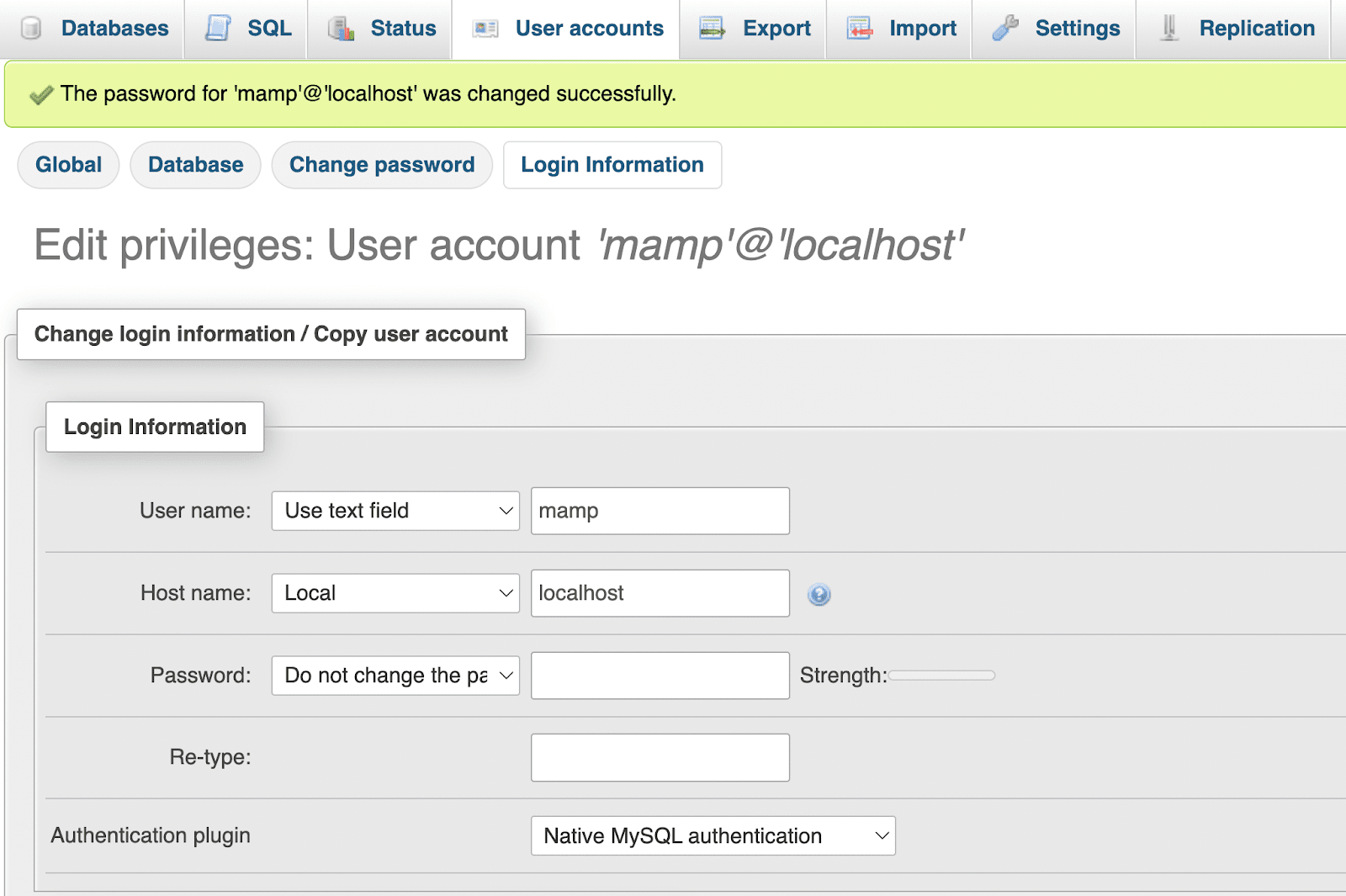This screenshot has width=1346, height=896.
Task: Expand the 'Do not change the password' dropdown
Action: [x=395, y=676]
